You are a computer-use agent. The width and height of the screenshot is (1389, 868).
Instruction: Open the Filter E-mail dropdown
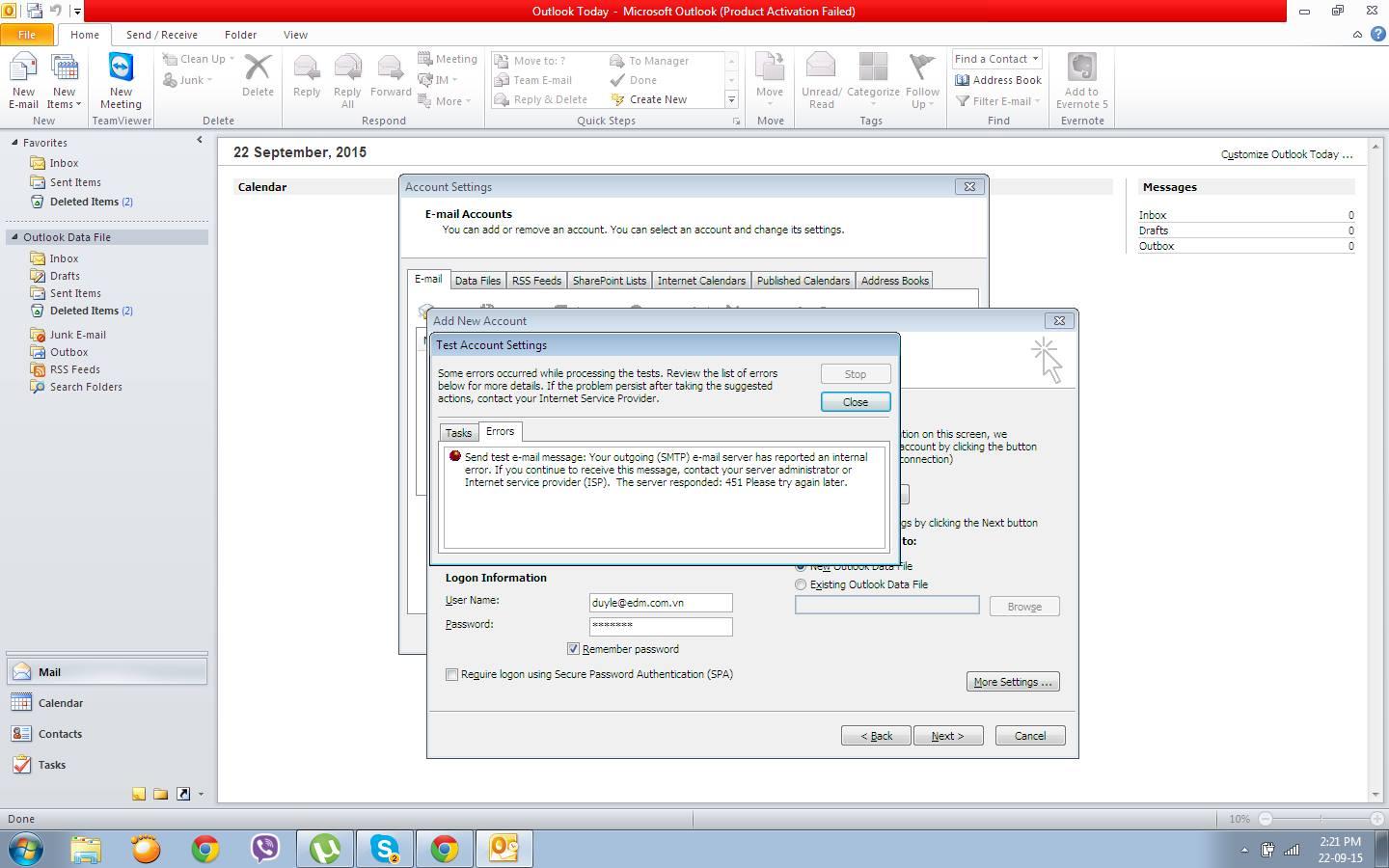pos(998,101)
